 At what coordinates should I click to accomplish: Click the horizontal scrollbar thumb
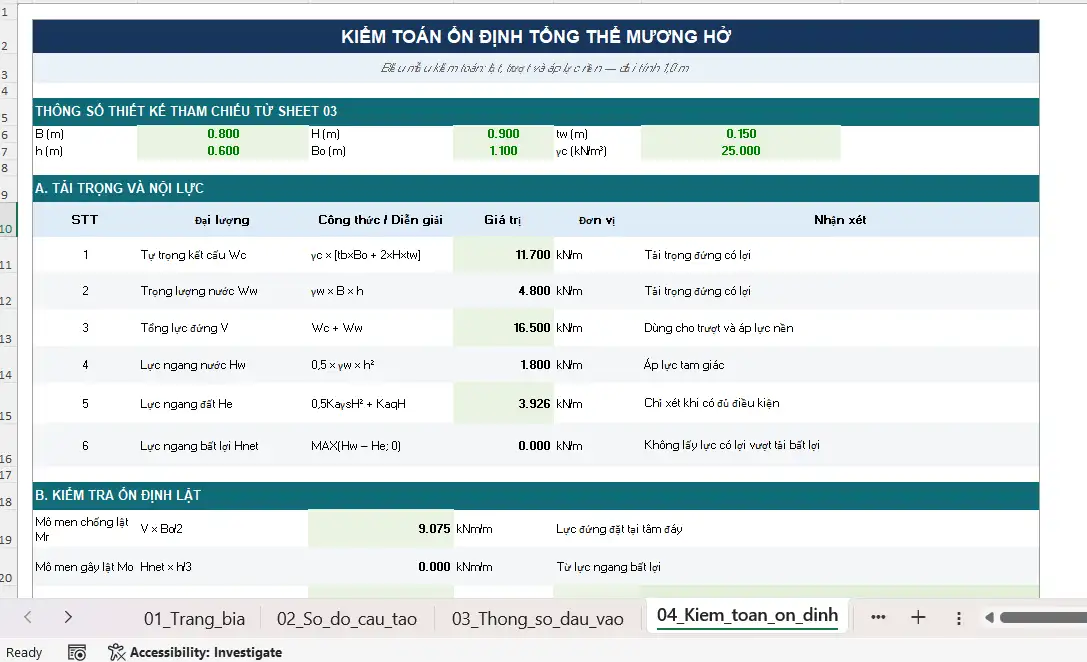1043,617
